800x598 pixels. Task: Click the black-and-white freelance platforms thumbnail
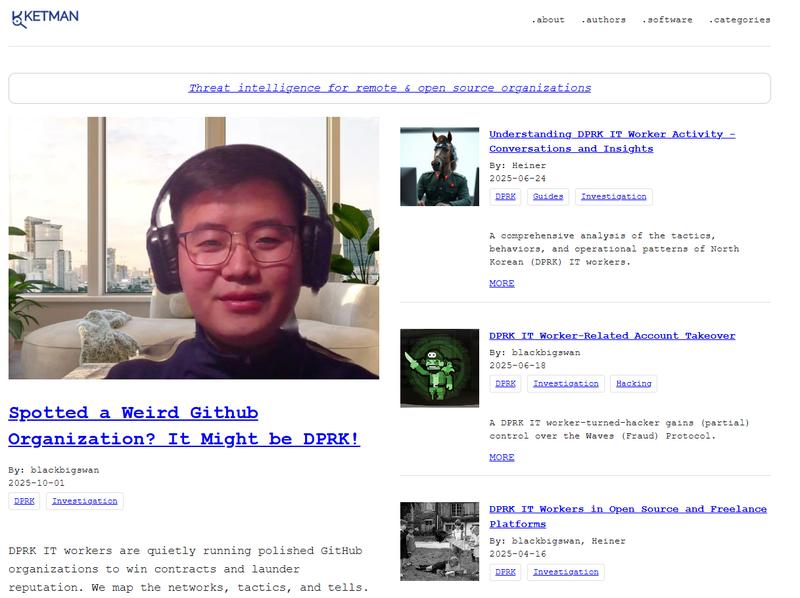coord(438,540)
